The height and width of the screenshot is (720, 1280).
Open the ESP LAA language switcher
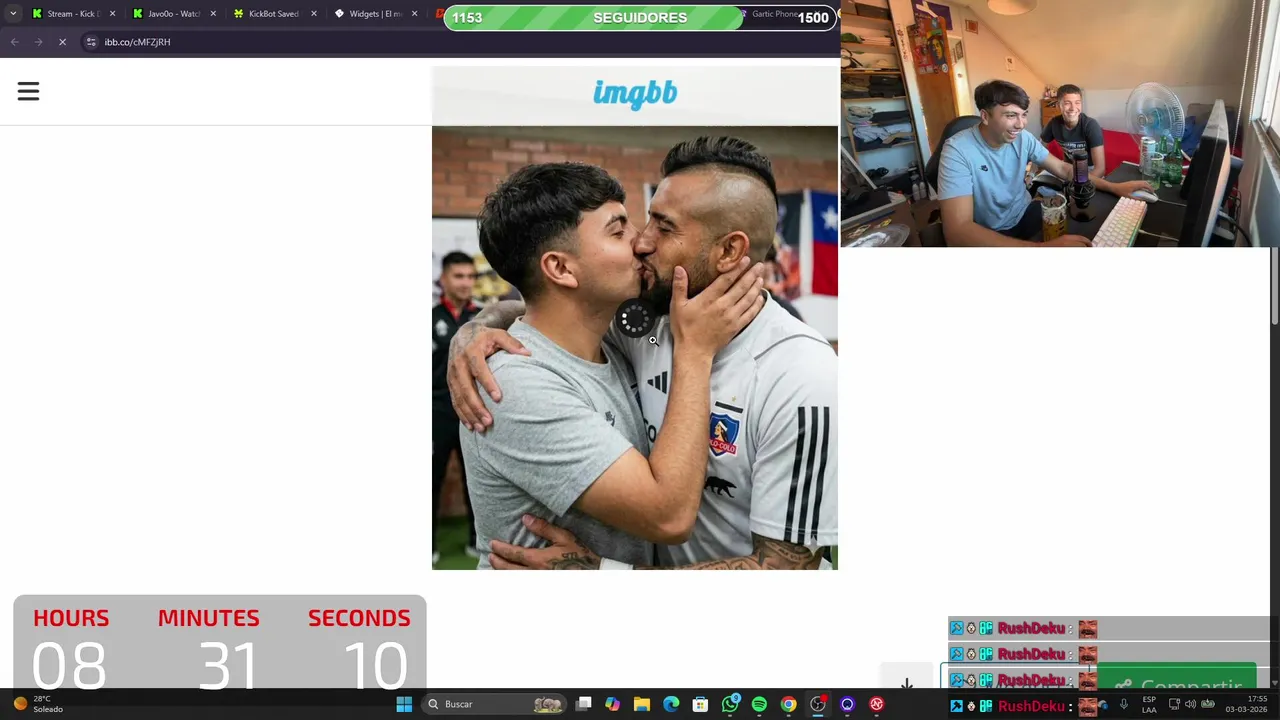pyautogui.click(x=1149, y=704)
